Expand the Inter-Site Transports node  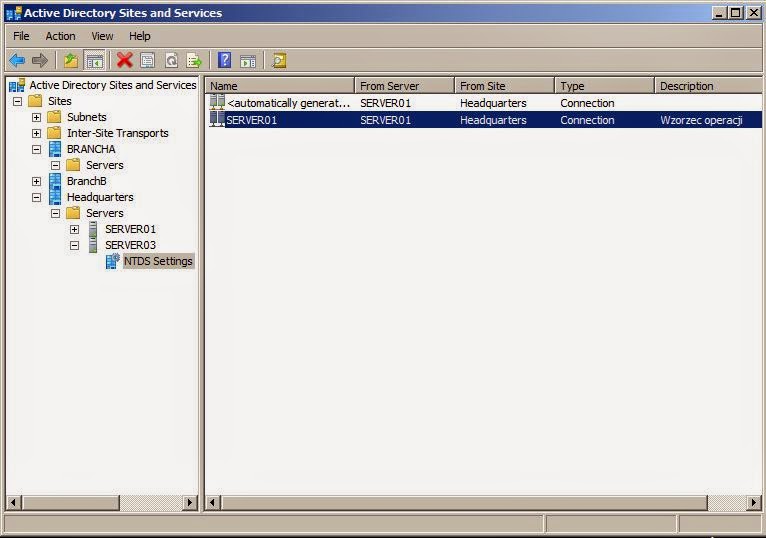pos(37,133)
